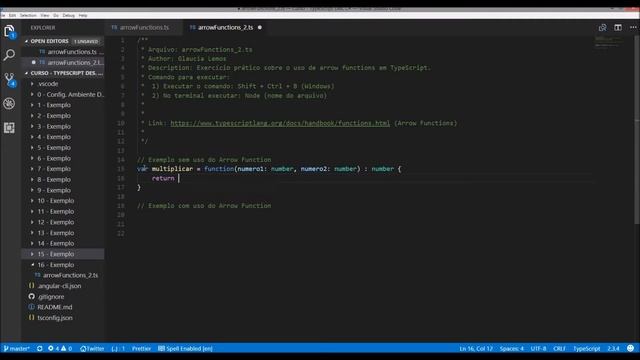This screenshot has width=640, height=360.
Task: Open the Help menu
Action: click(83, 15)
